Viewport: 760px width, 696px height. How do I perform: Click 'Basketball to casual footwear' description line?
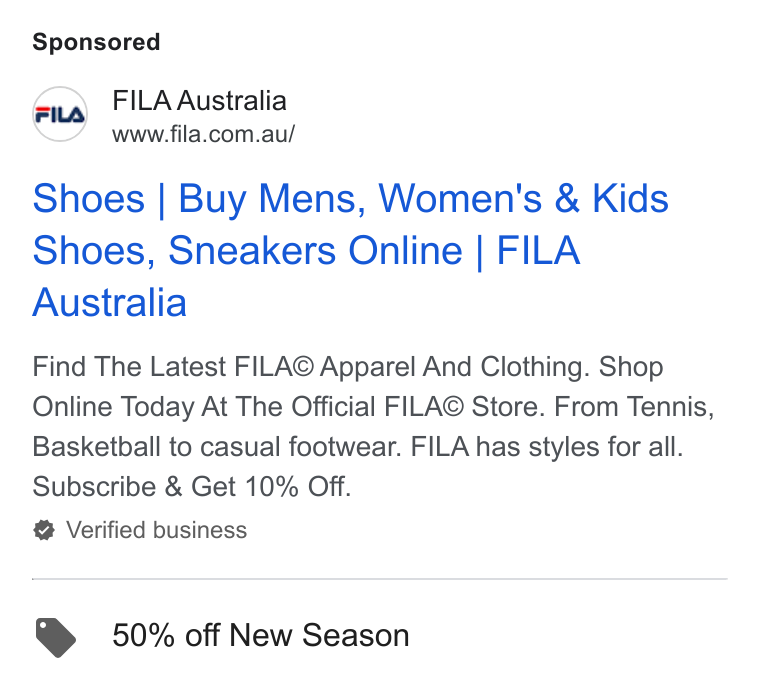coord(217,446)
